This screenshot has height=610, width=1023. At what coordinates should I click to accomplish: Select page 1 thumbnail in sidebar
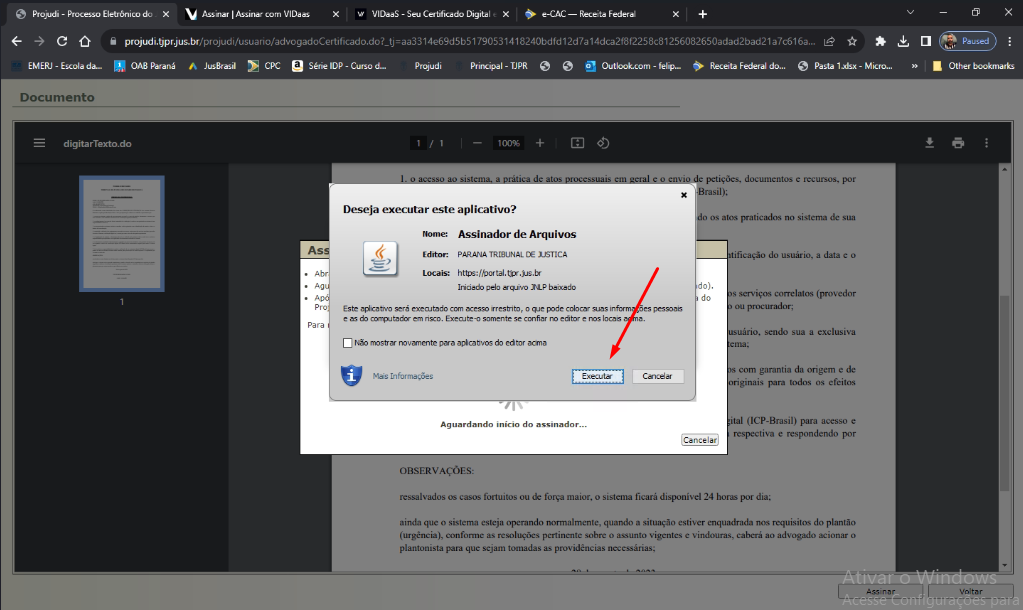(x=122, y=233)
